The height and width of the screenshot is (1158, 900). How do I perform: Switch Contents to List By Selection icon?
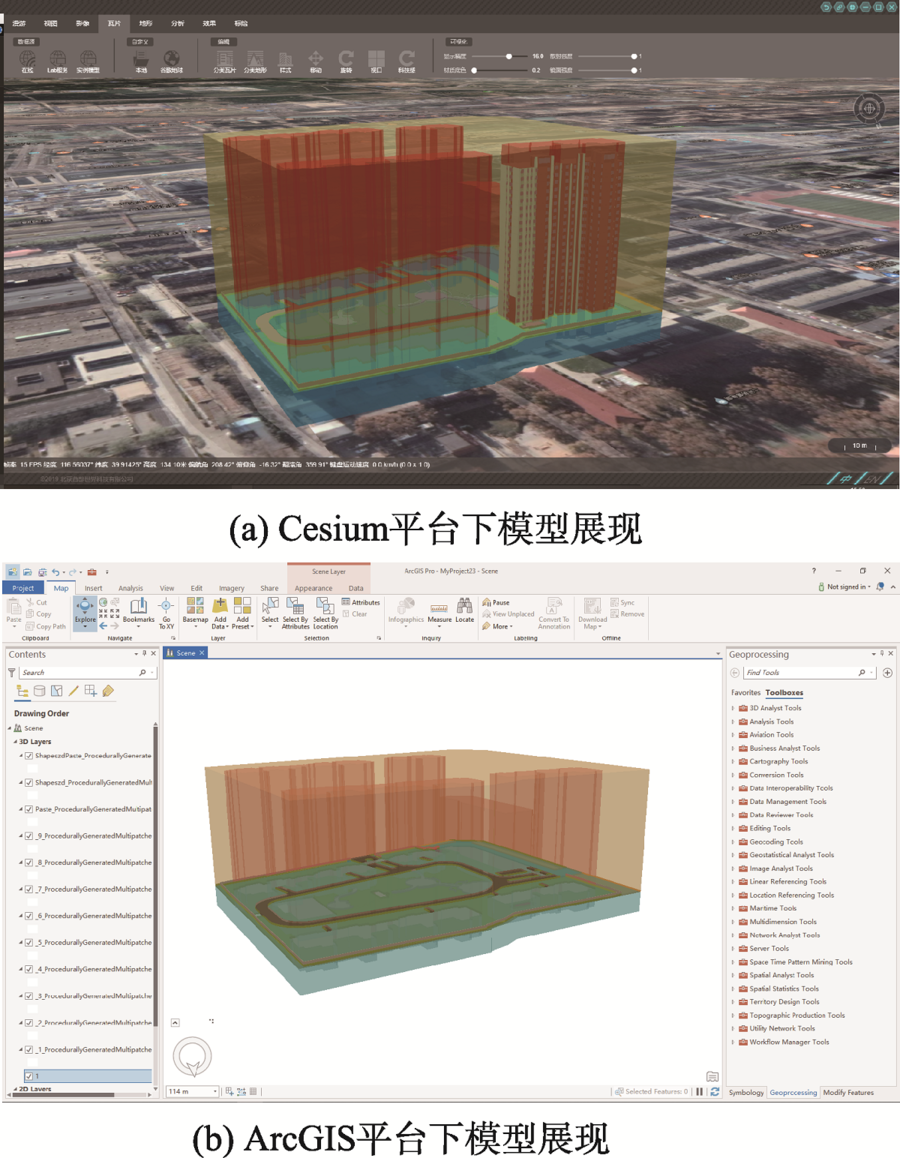56,691
